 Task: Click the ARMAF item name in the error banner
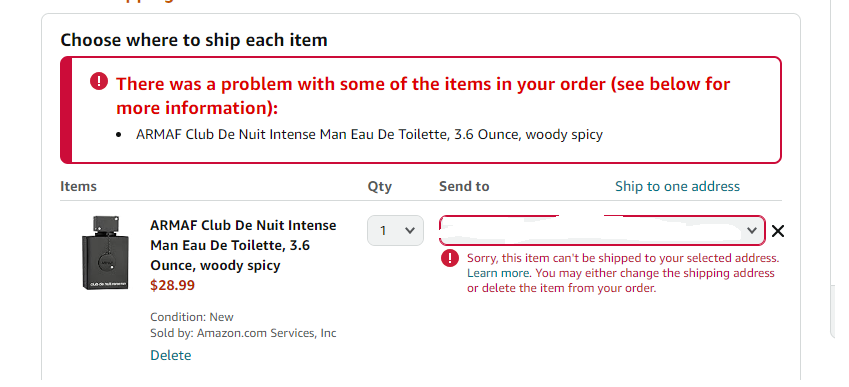(369, 134)
